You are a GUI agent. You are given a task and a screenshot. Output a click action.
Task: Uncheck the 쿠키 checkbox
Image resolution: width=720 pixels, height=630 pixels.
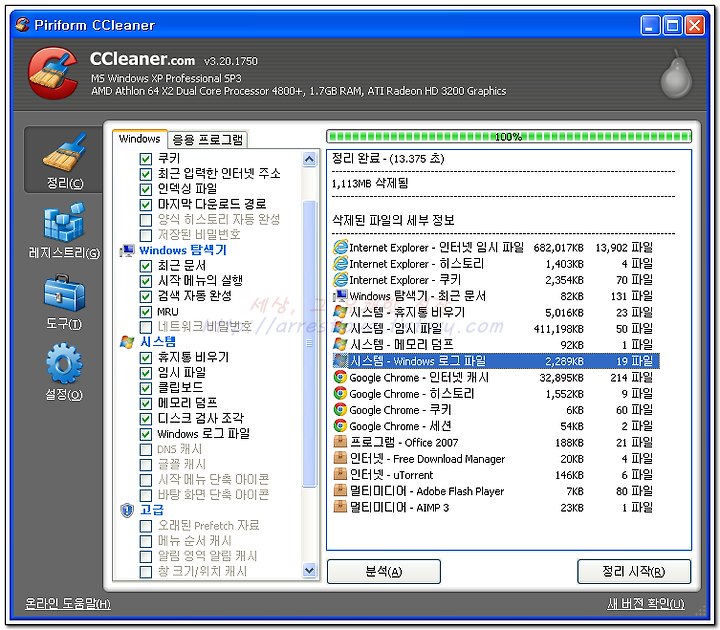(x=146, y=159)
